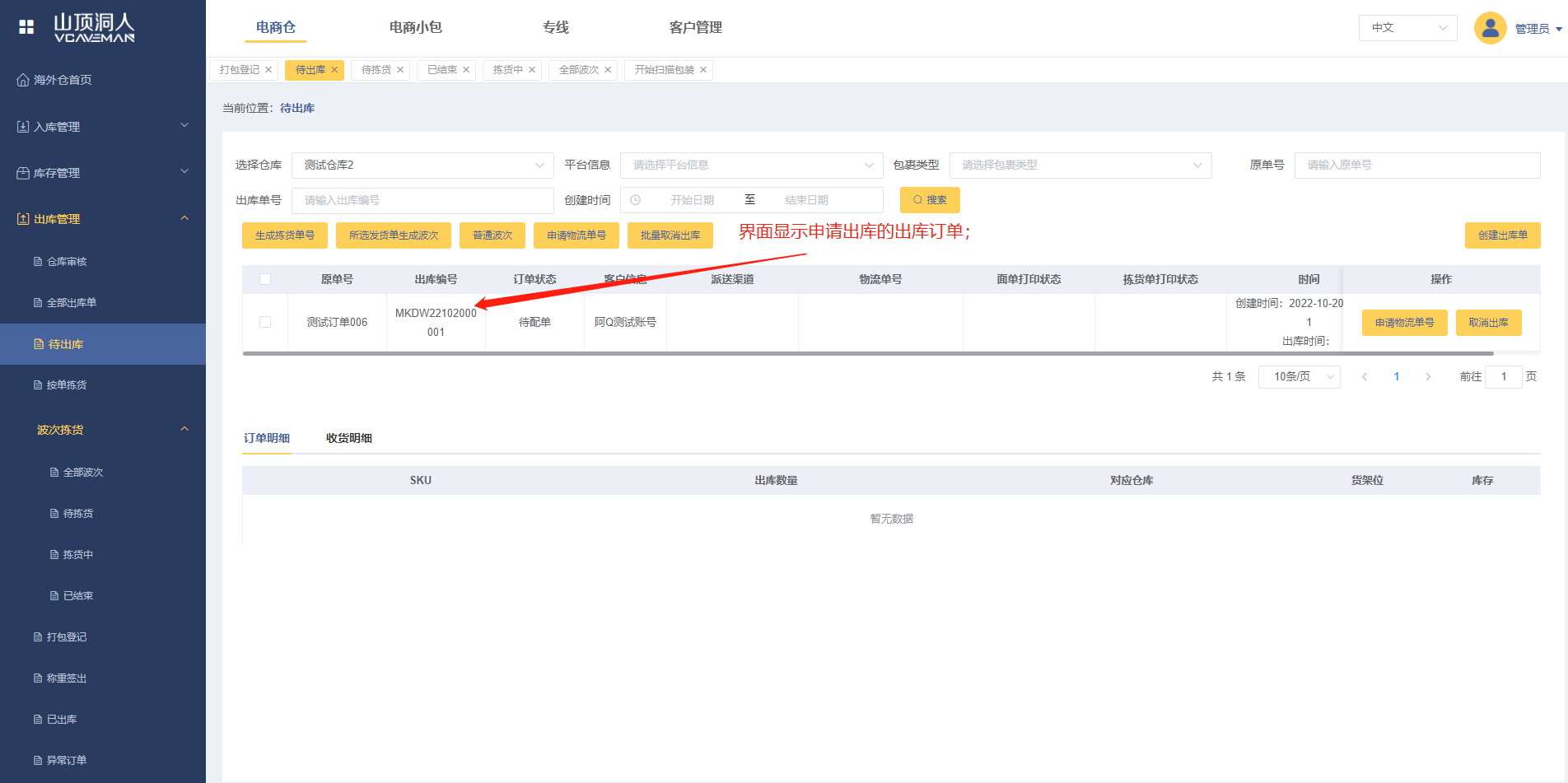The height and width of the screenshot is (783, 1568).
Task: Toggle the select-all checkbox in table header
Action: [265, 279]
